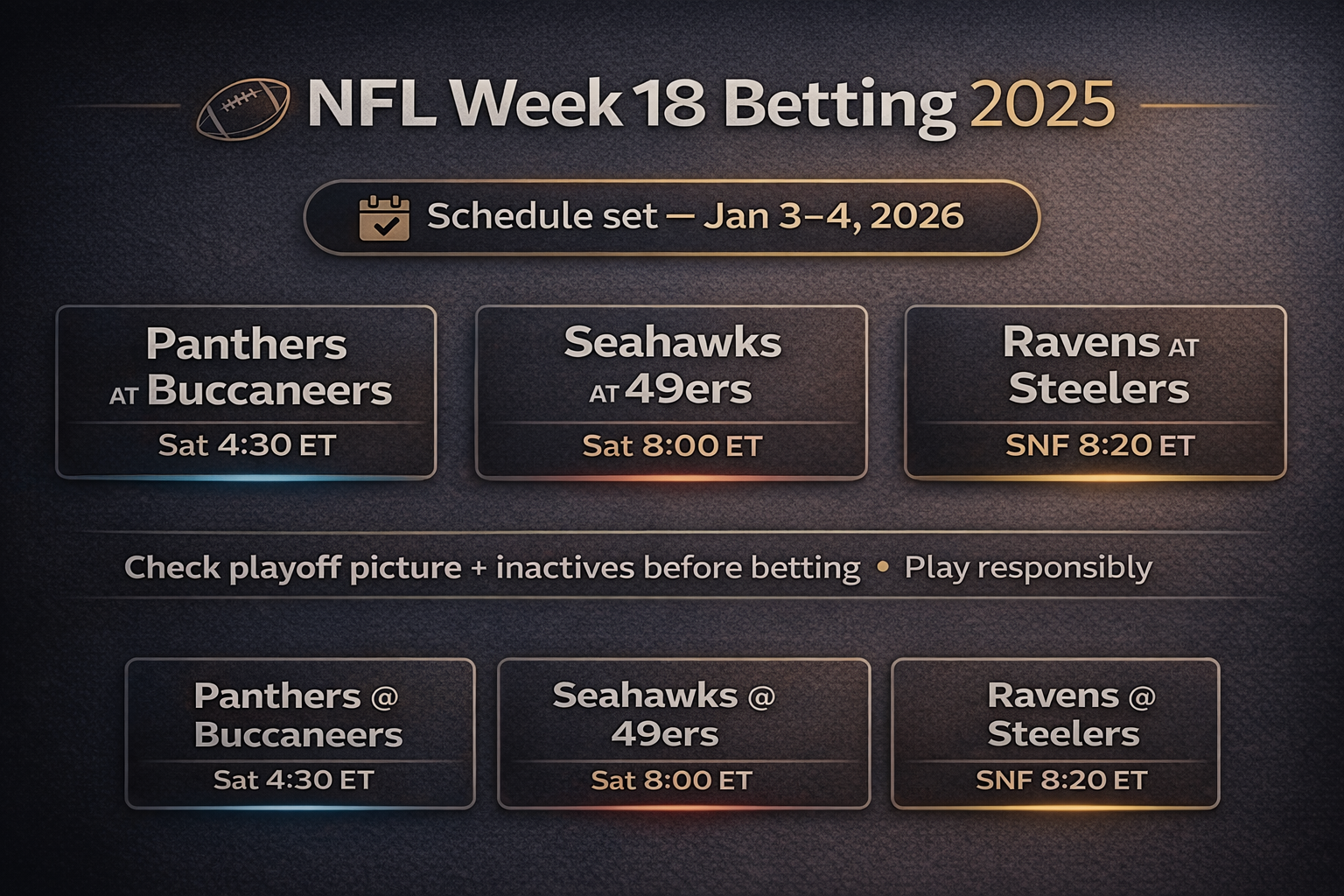The height and width of the screenshot is (896, 1344).
Task: Select "Sat 4:30 ET" in the upper card
Action: coord(247,445)
